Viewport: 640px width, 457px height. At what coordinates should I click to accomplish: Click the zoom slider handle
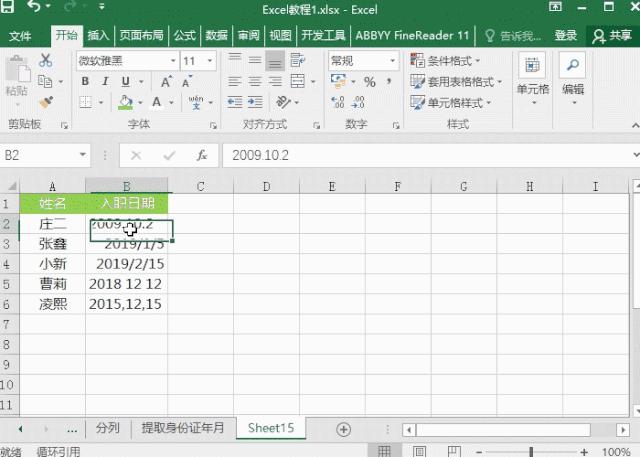531,452
